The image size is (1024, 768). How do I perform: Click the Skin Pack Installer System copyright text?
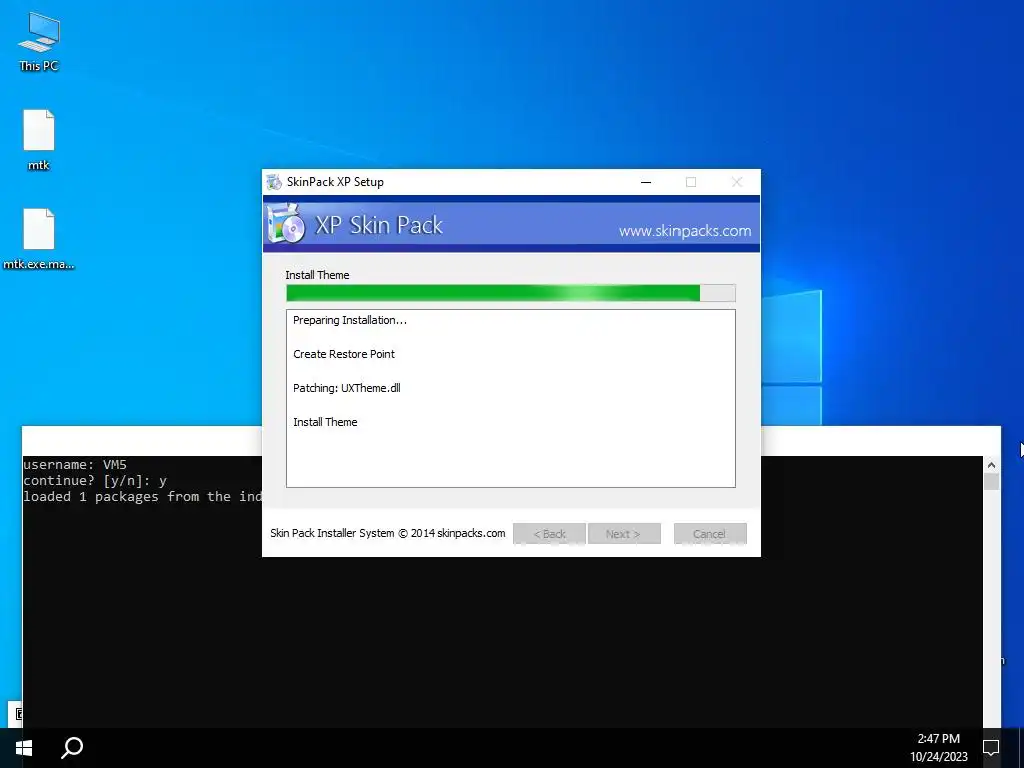click(x=388, y=533)
